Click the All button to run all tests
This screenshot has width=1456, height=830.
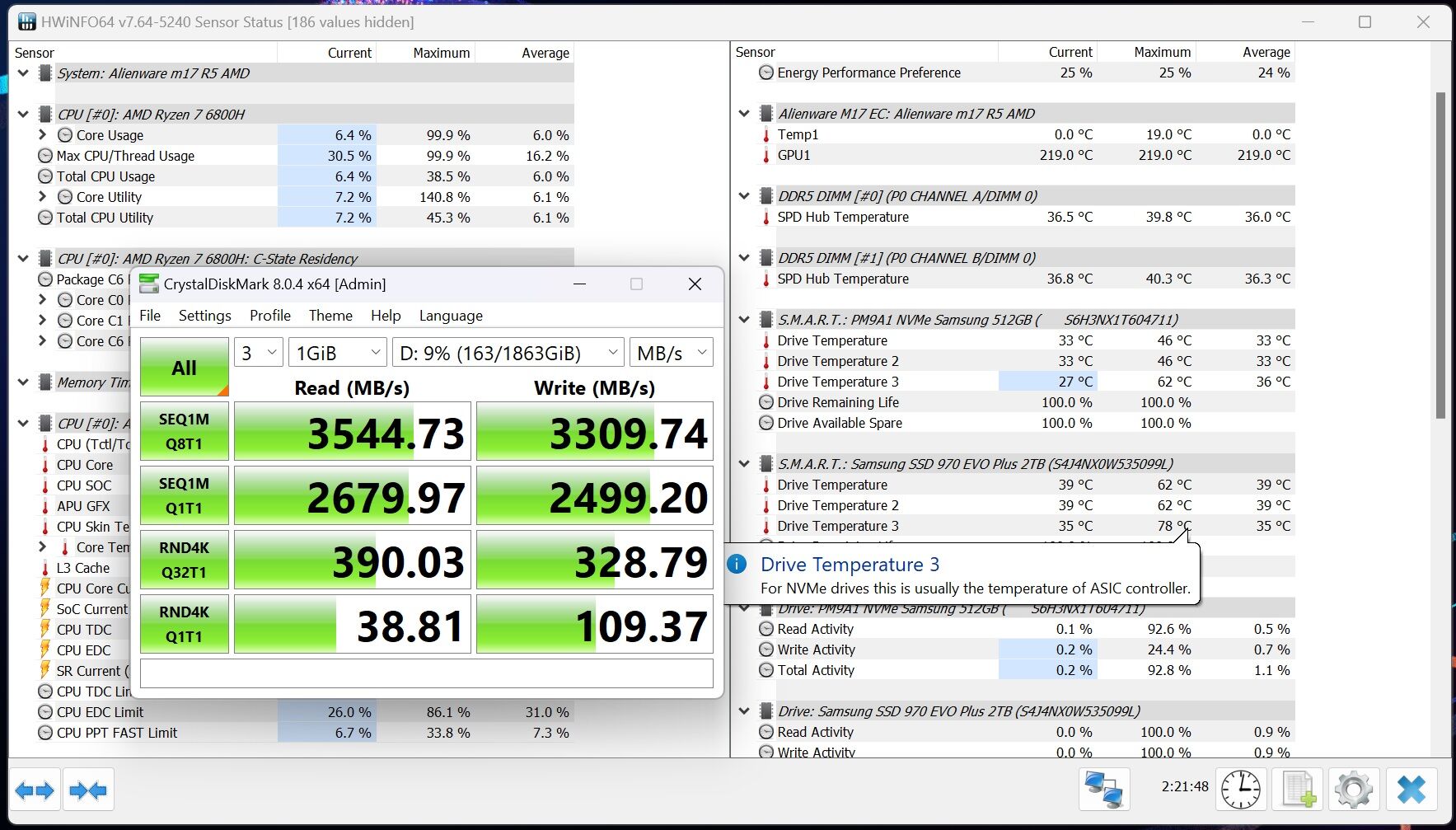(185, 368)
